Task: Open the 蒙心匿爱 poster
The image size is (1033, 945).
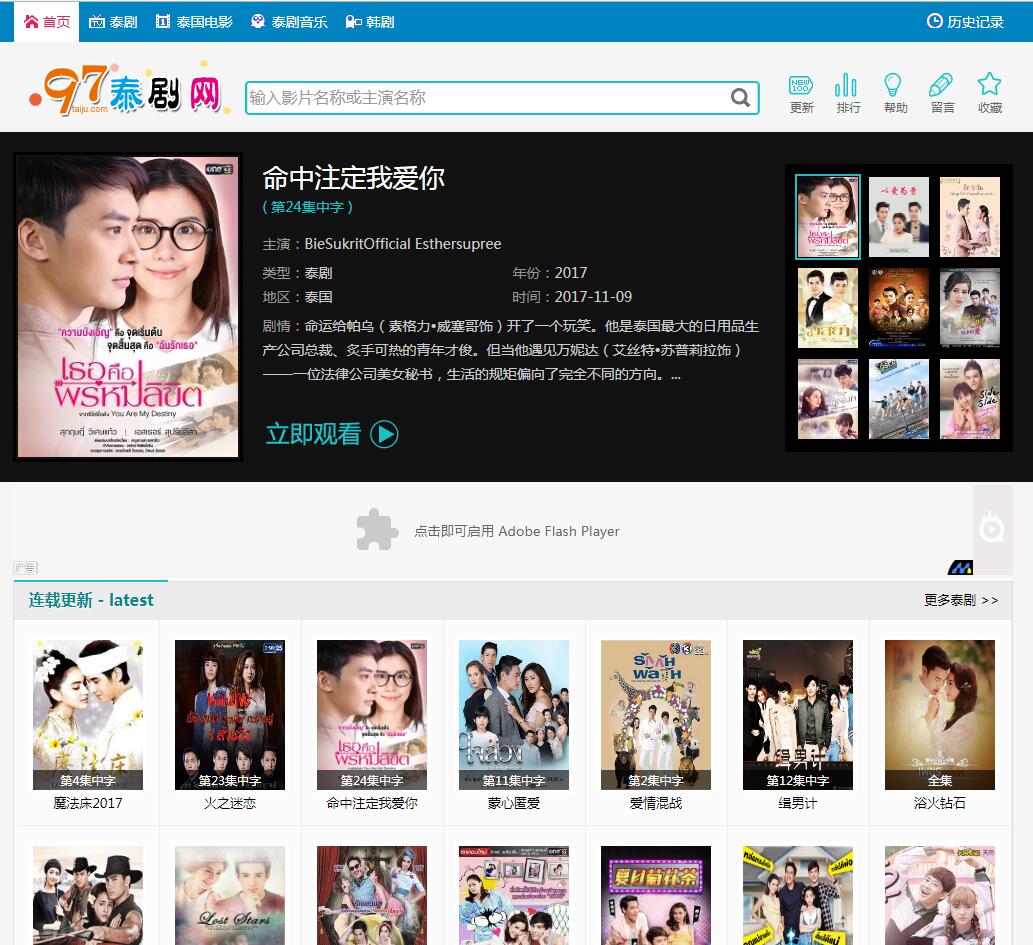Action: click(x=514, y=714)
